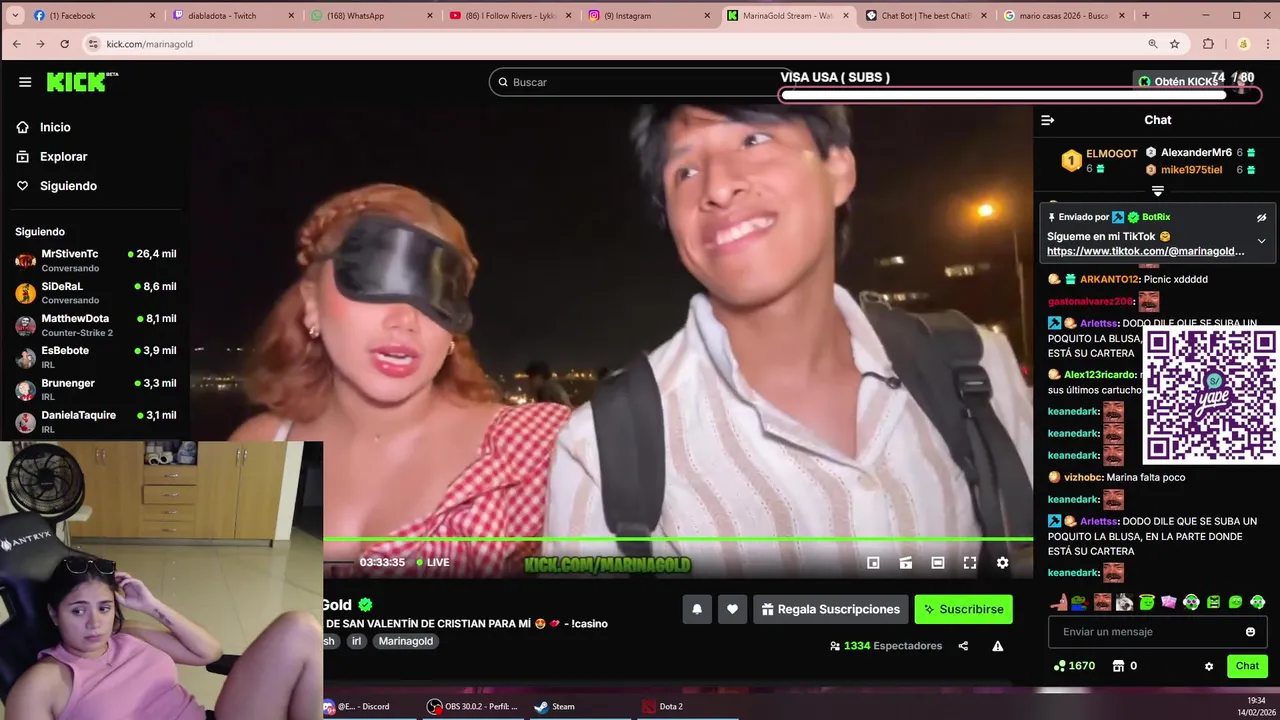Click the clip creation icon
This screenshot has width=1280, height=720.
[905, 563]
